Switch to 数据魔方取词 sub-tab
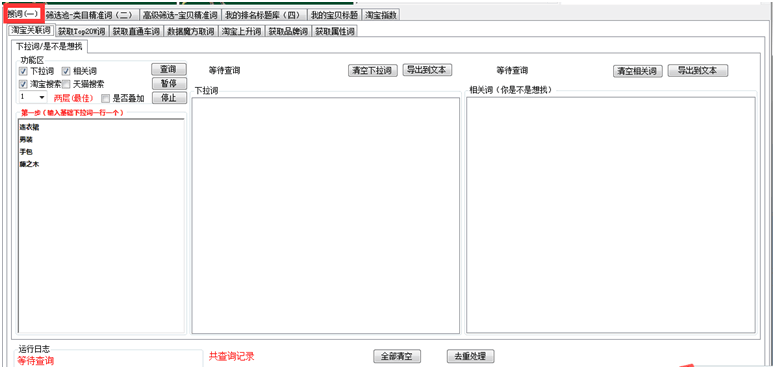 click(191, 32)
